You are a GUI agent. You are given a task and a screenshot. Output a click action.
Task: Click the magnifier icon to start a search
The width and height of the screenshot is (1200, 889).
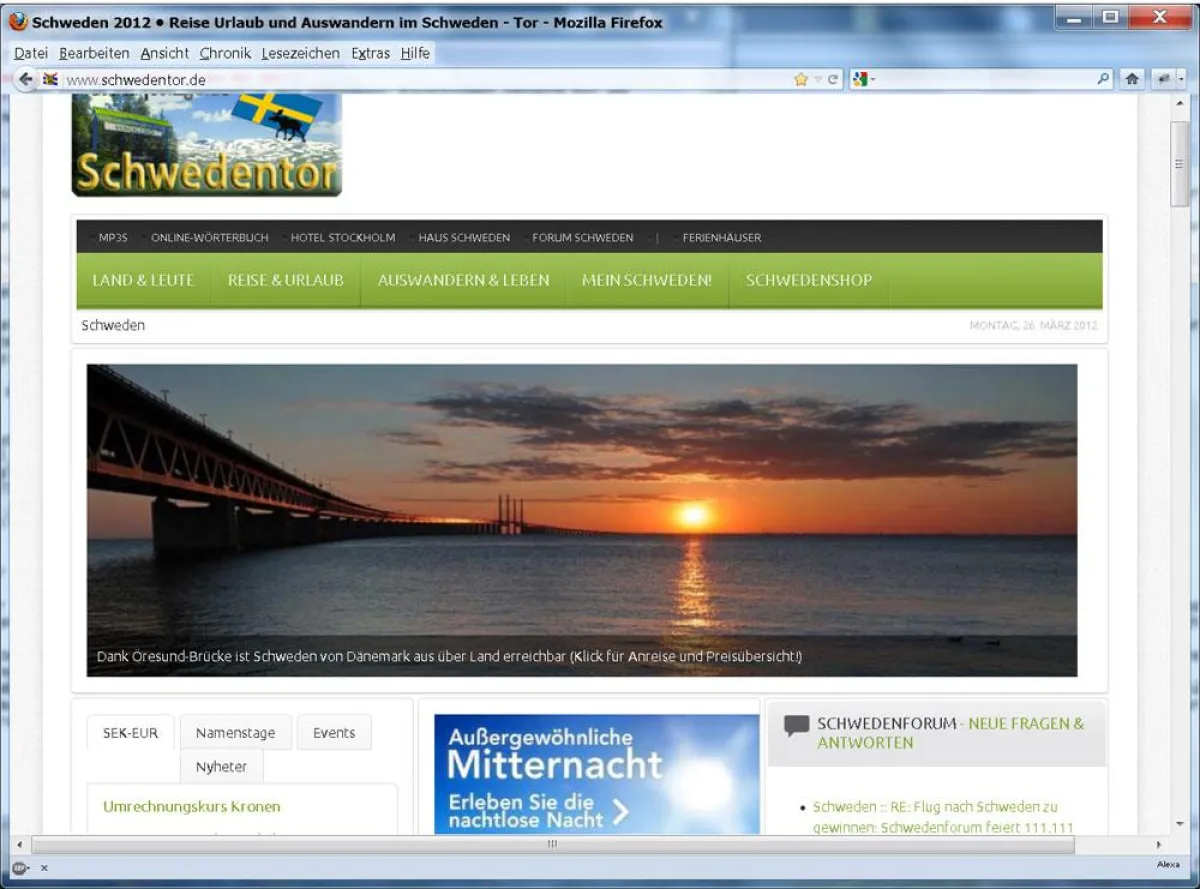click(1102, 78)
